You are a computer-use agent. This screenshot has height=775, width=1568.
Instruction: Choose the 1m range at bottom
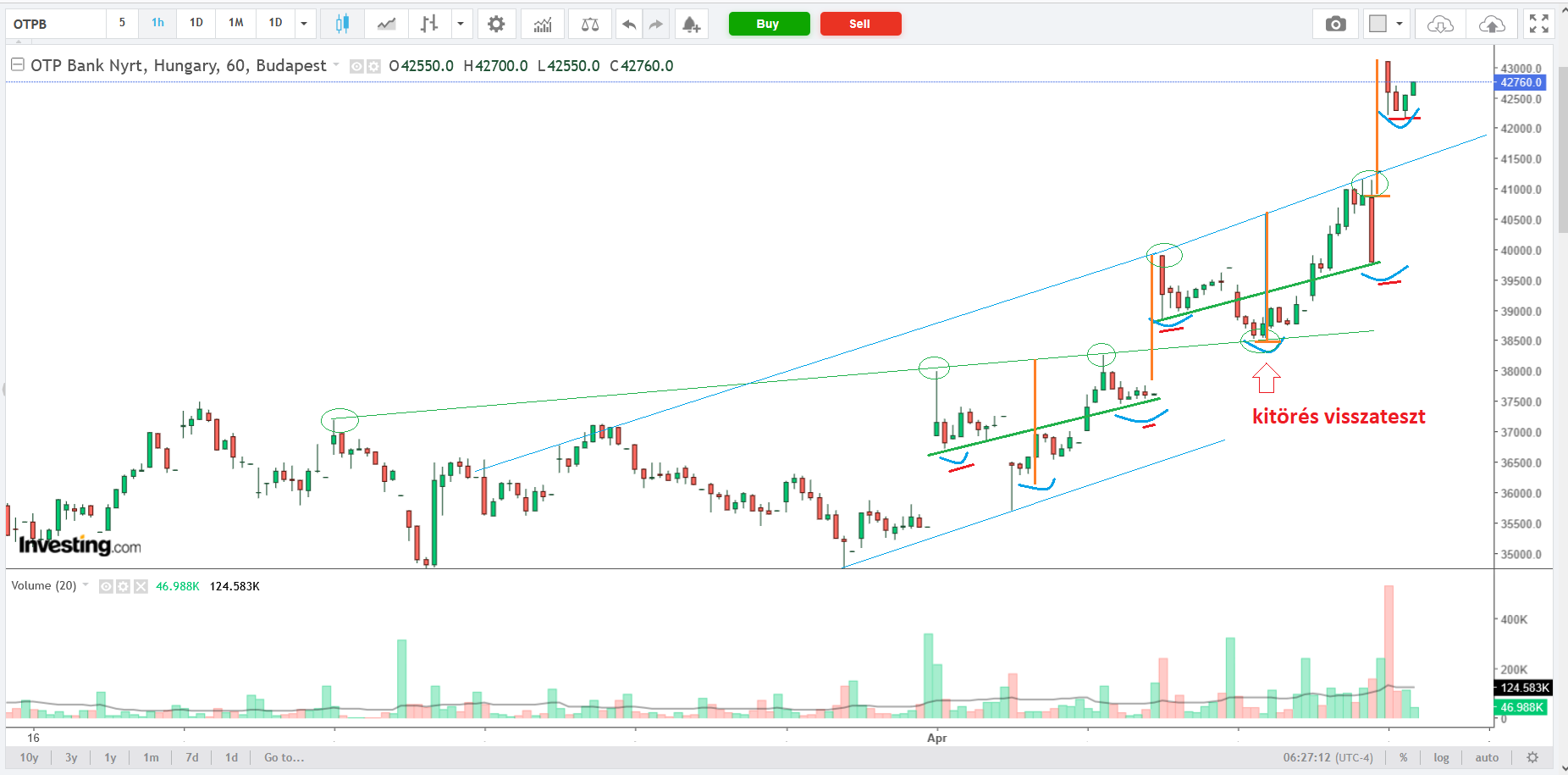(x=151, y=757)
